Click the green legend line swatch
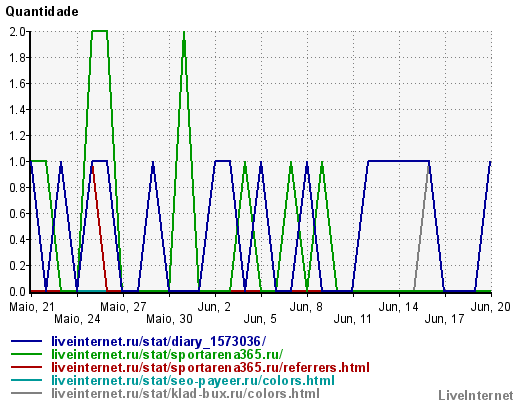 (x=27, y=354)
